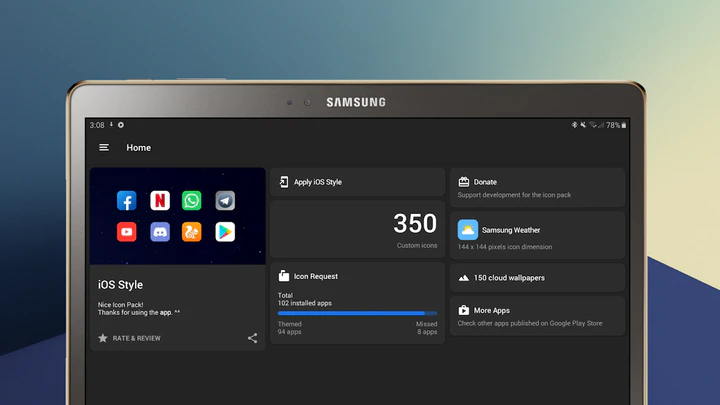Viewport: 720px width, 405px height.
Task: Click the share icon on iOS Style card
Action: tap(252, 338)
